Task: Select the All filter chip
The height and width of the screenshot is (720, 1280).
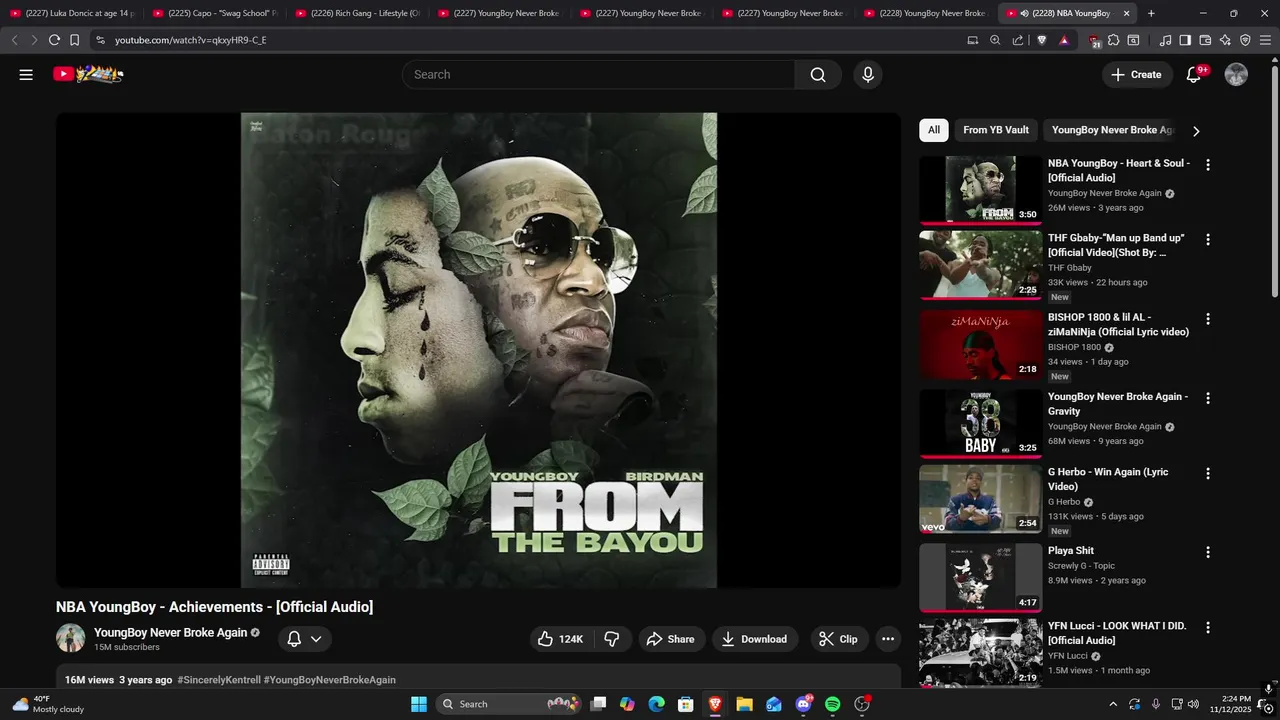Action: tap(934, 130)
